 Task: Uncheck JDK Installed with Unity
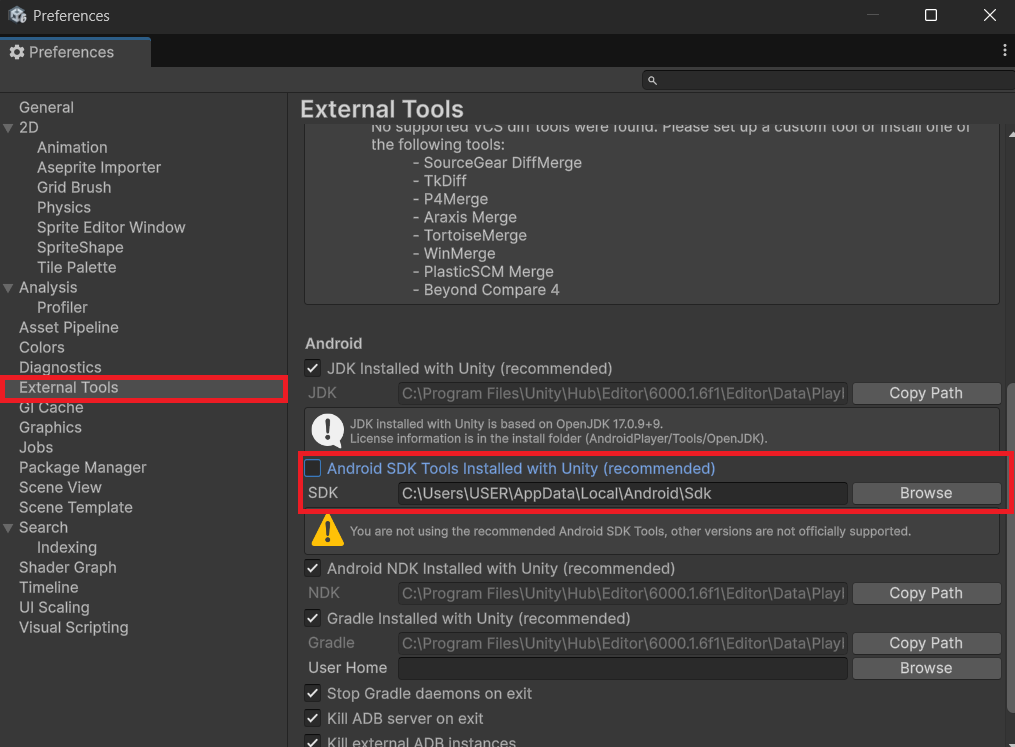pyautogui.click(x=313, y=368)
